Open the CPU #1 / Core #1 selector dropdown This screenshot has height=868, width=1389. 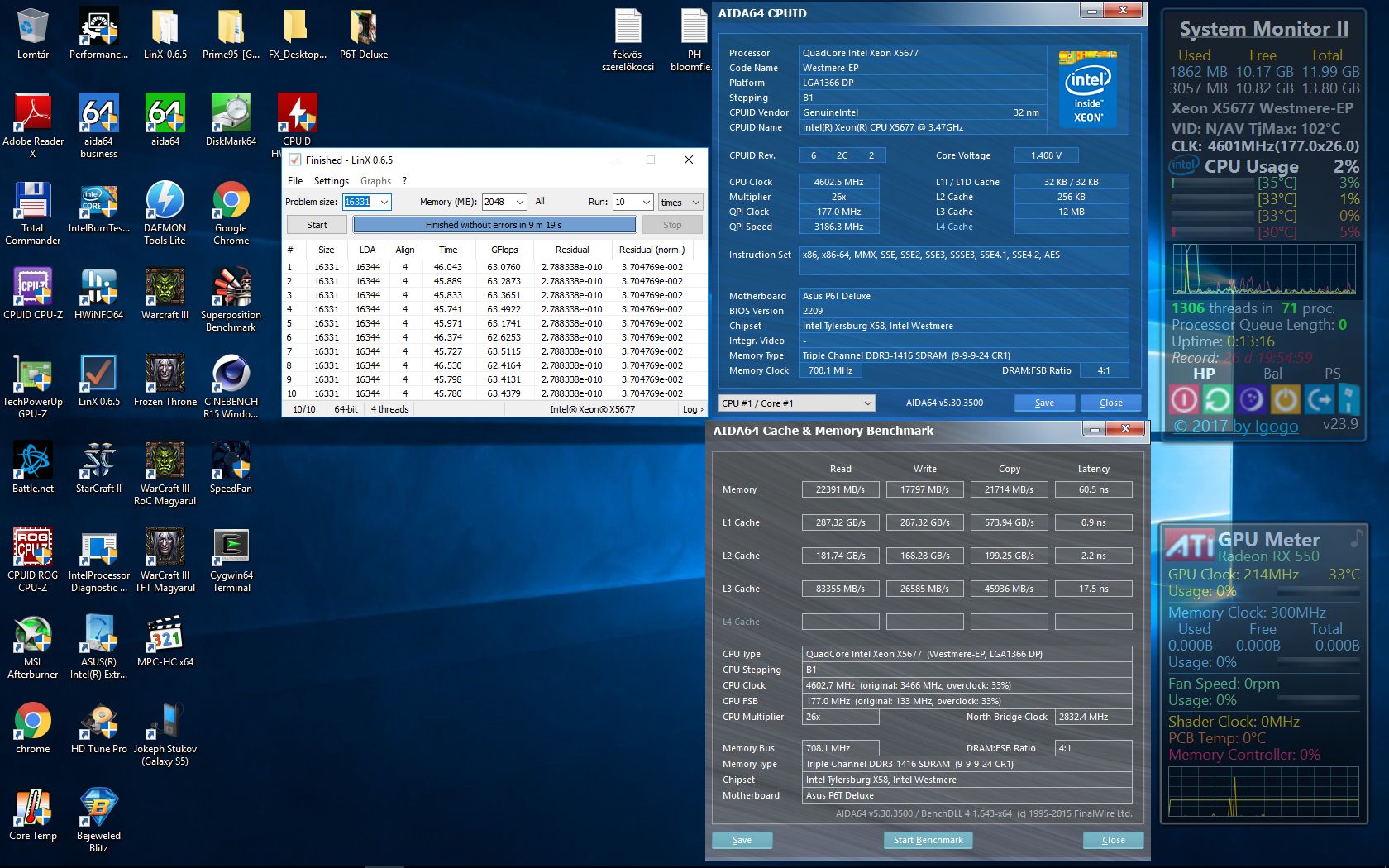797,403
